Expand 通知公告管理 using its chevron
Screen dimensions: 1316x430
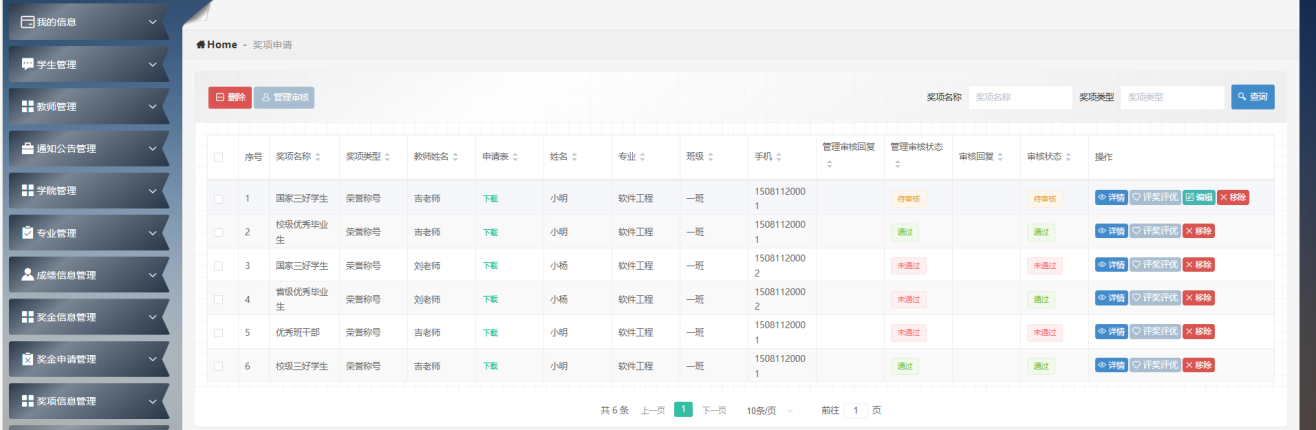pos(152,148)
